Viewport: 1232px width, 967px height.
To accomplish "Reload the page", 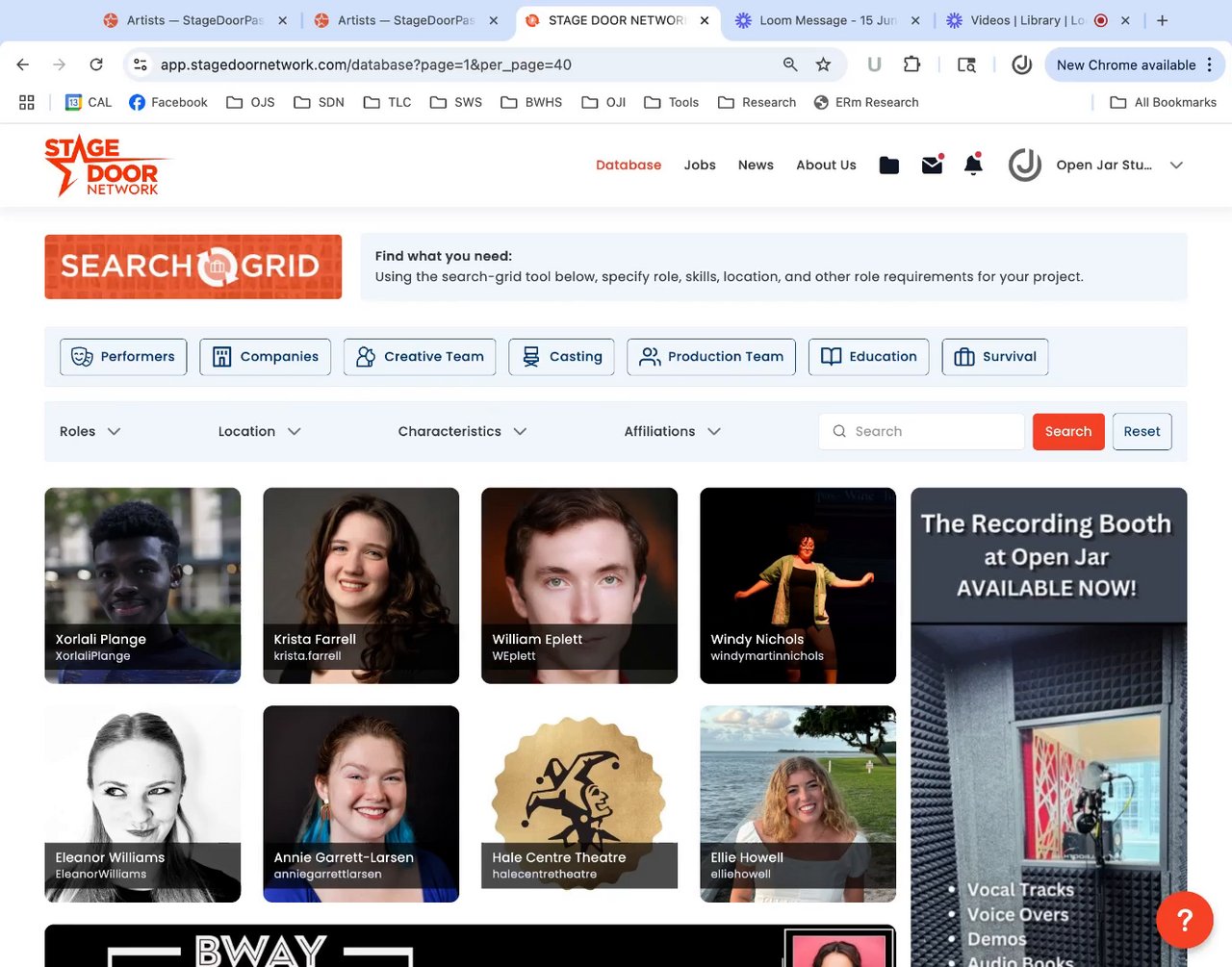I will [x=96, y=64].
